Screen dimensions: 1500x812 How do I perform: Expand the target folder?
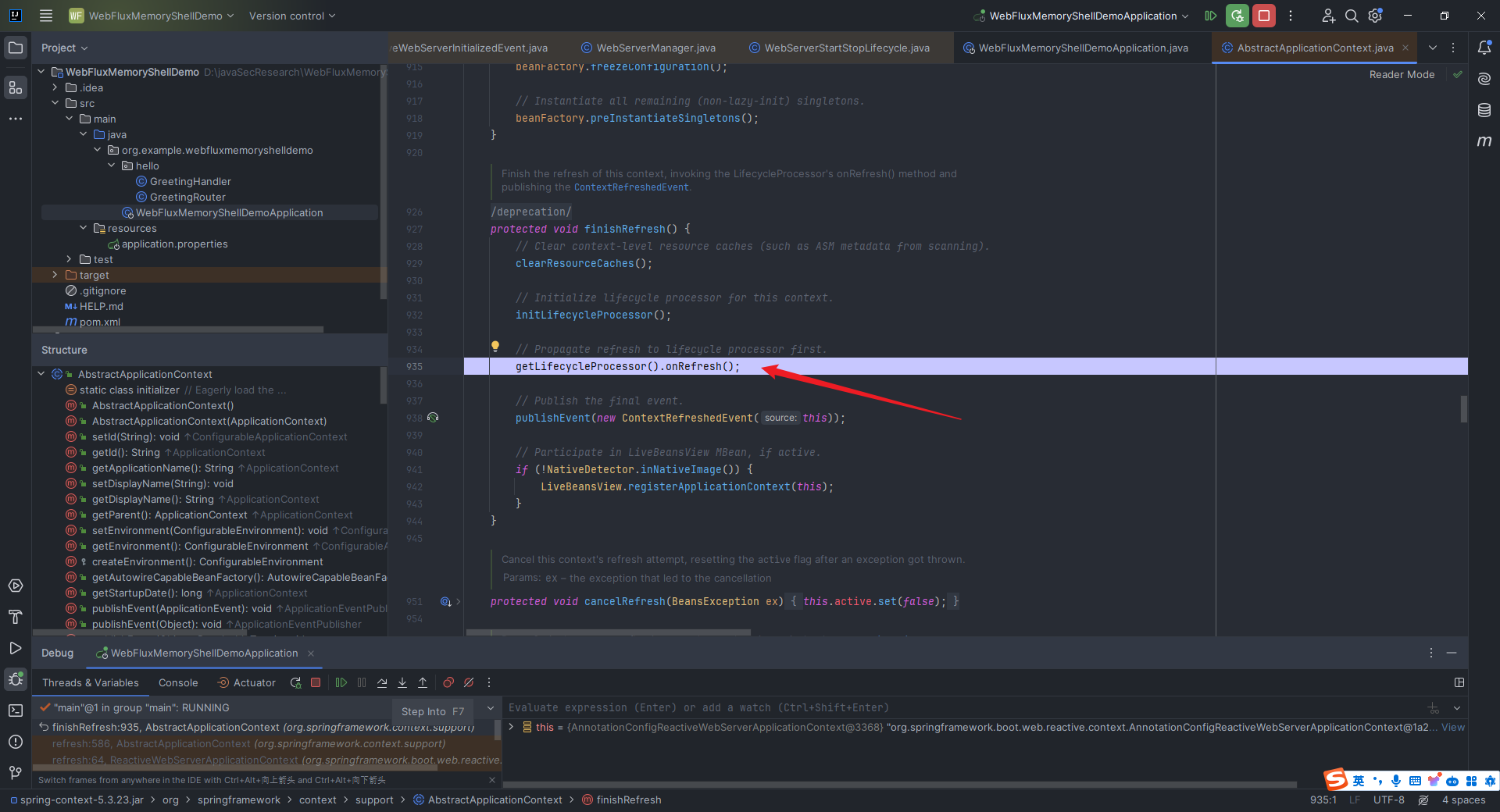click(x=55, y=275)
